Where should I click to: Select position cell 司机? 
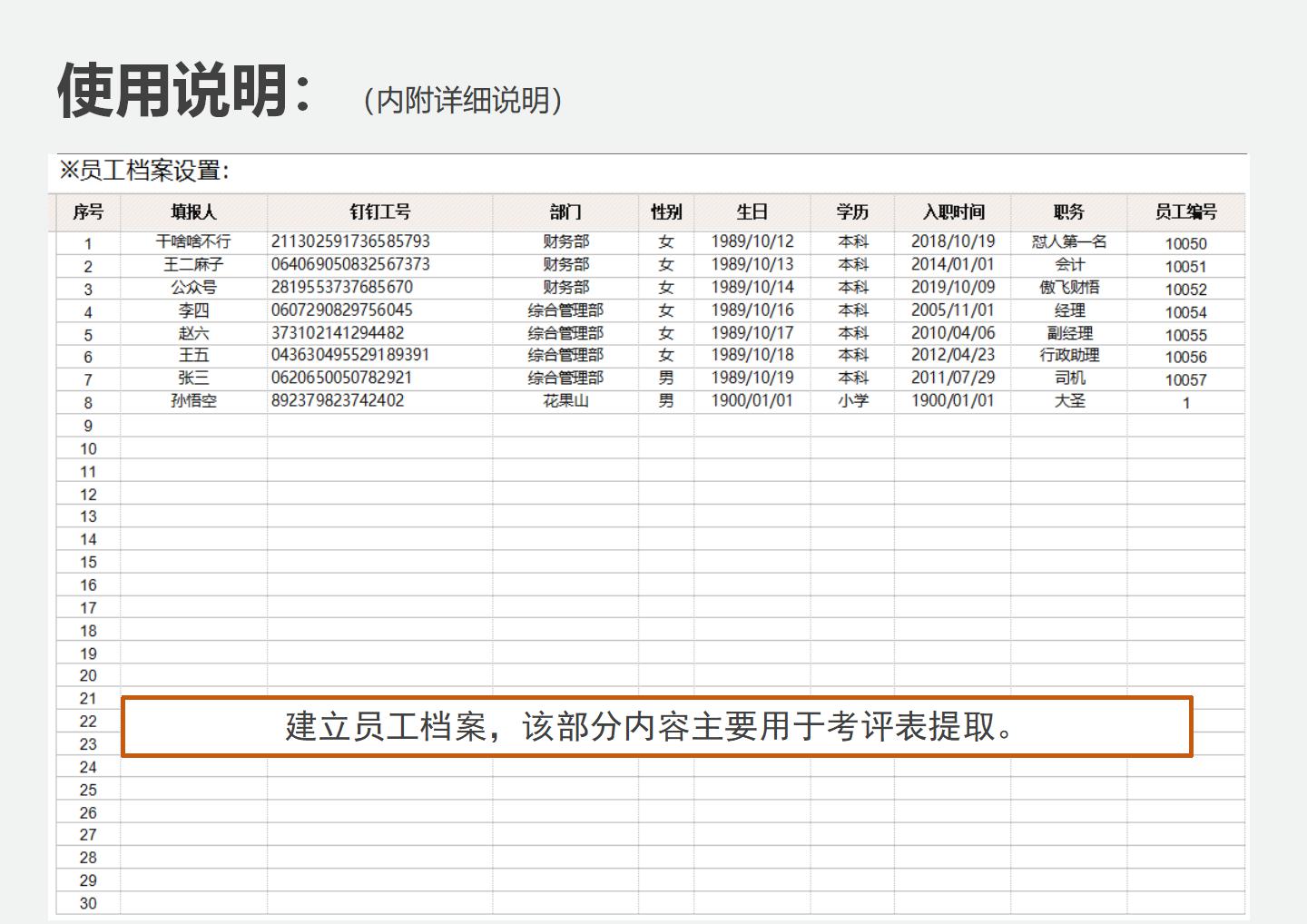(1069, 378)
